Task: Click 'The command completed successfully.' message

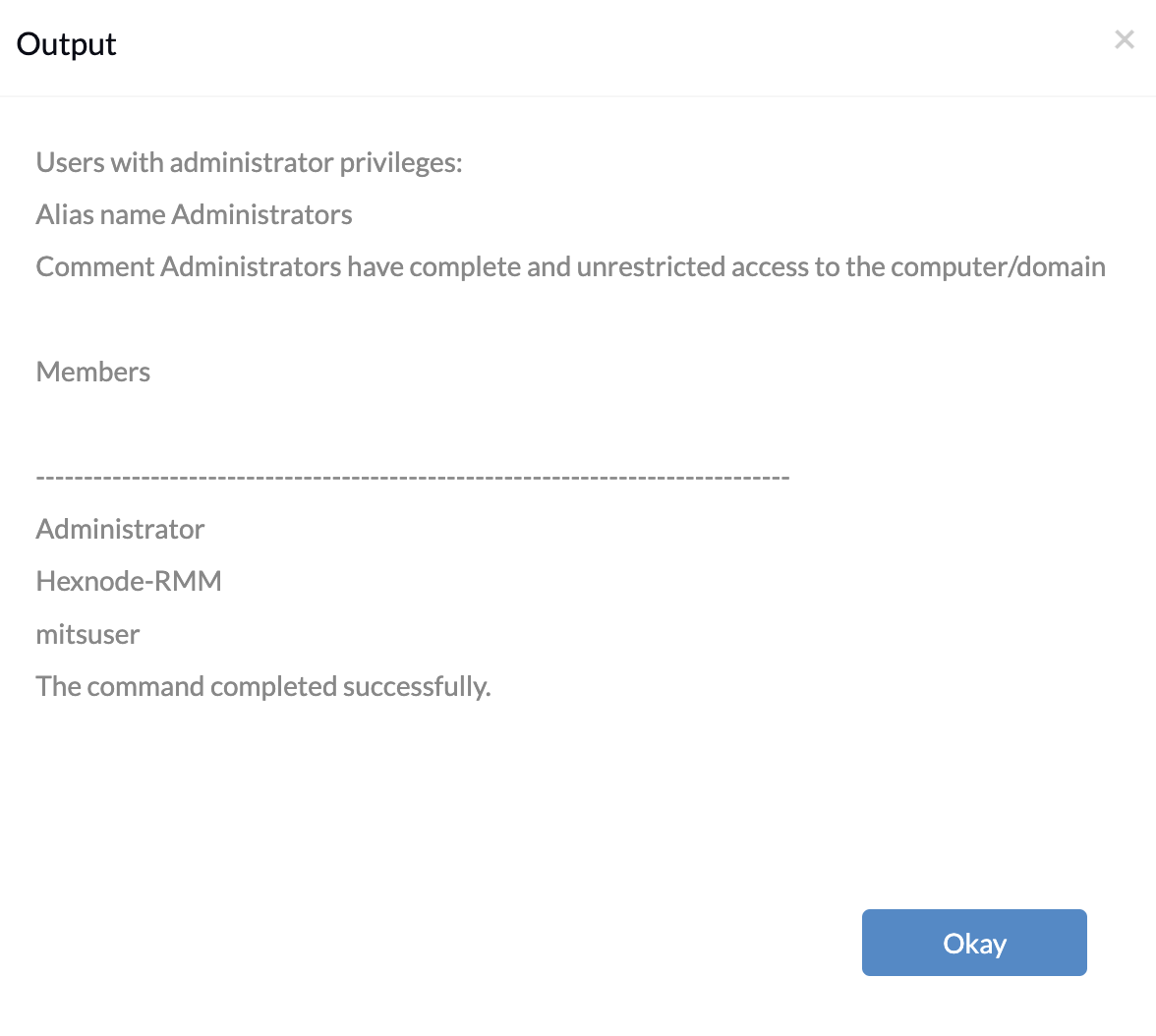Action: [x=263, y=686]
